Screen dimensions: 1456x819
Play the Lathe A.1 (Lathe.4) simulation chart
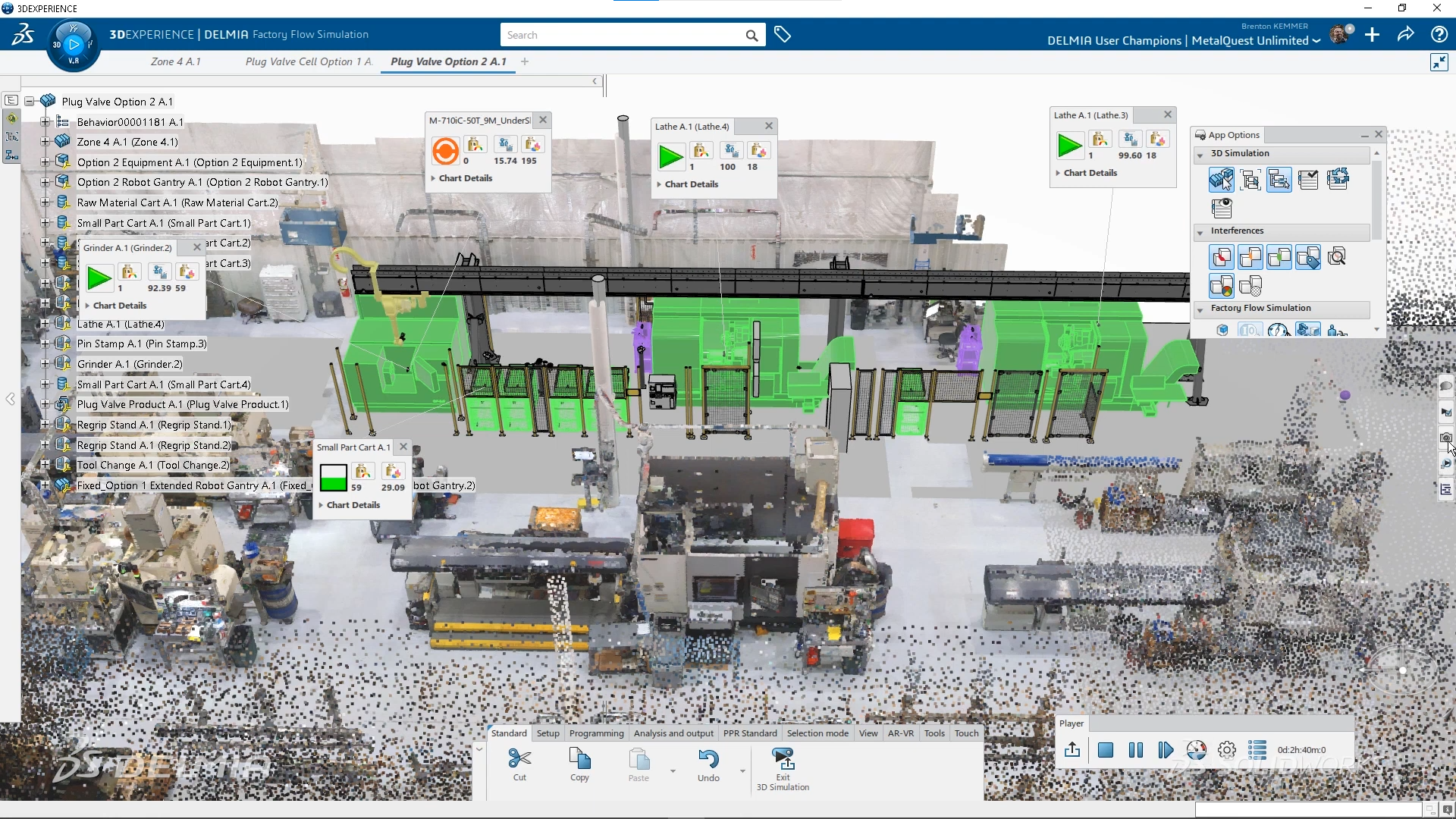[670, 157]
